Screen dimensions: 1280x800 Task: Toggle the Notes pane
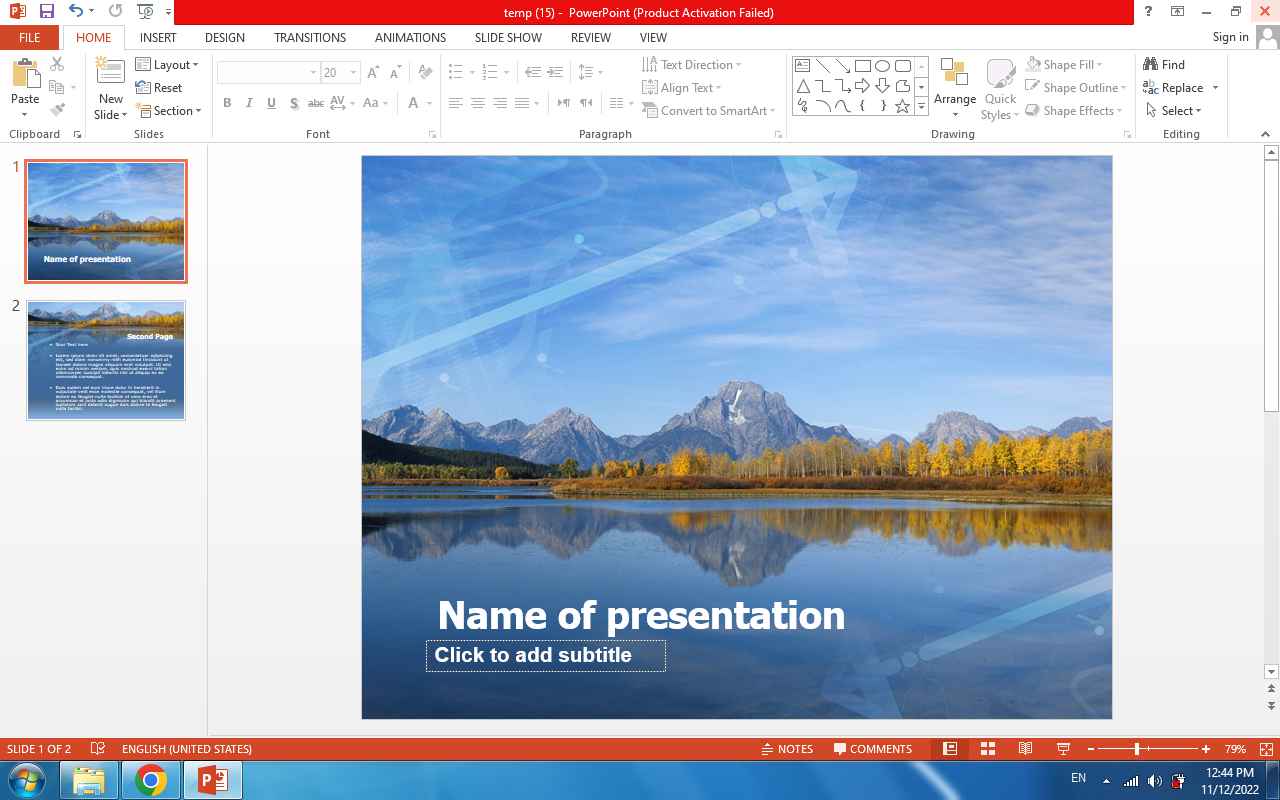pos(787,749)
